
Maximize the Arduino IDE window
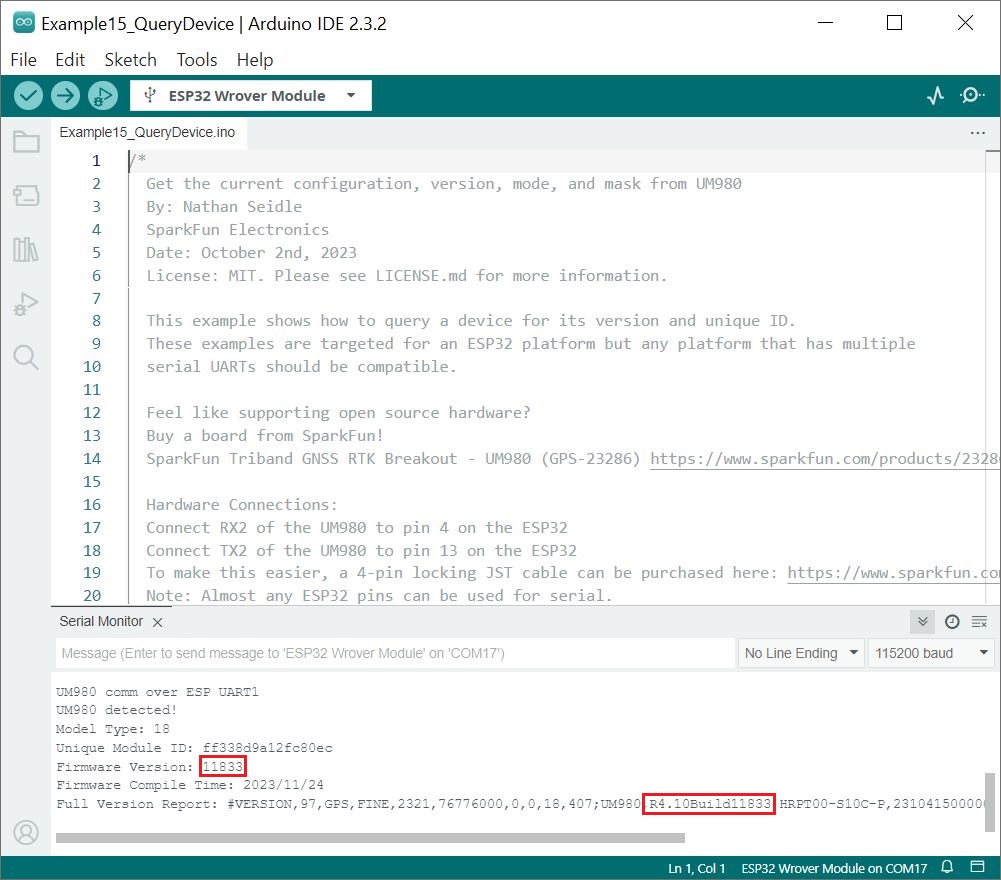pos(894,23)
